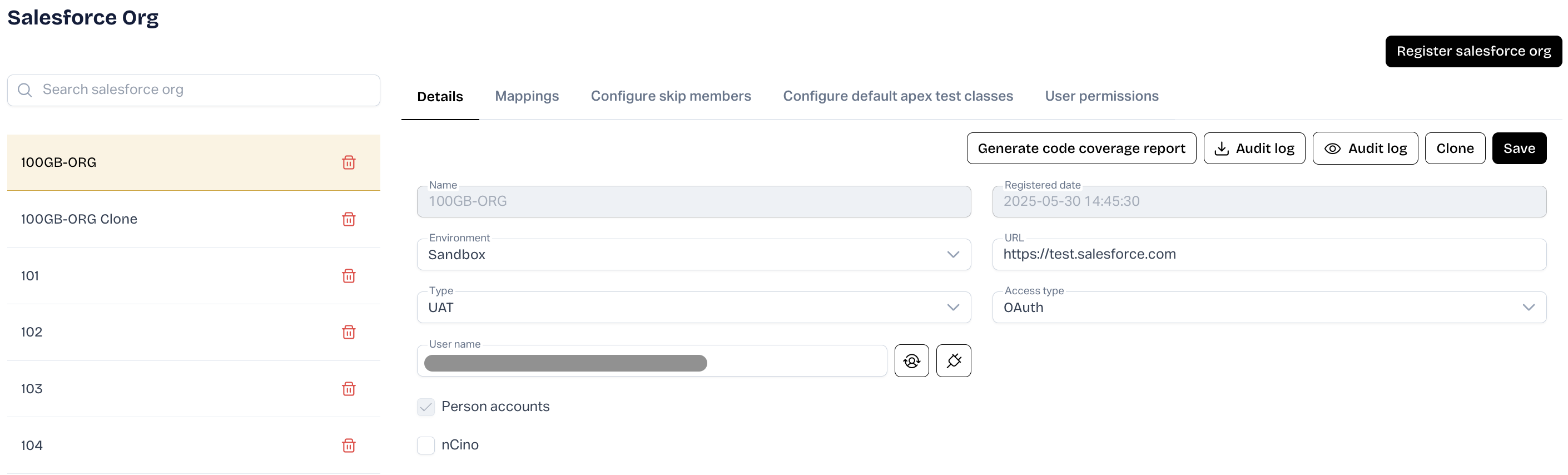Viewport: 1568px width, 475px height.
Task: Click the Search salesforce org field
Action: pos(193,90)
